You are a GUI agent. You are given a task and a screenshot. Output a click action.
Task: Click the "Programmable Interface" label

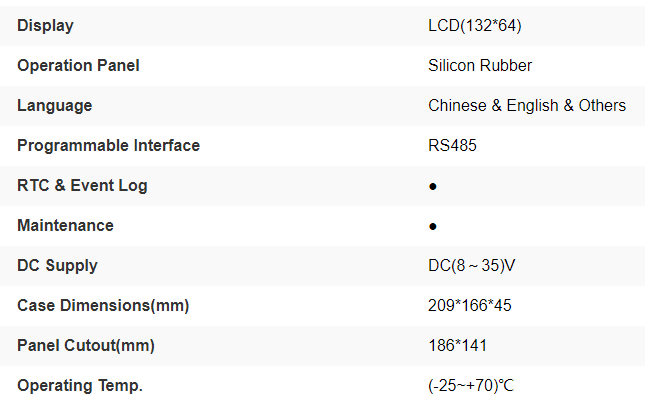click(x=108, y=145)
